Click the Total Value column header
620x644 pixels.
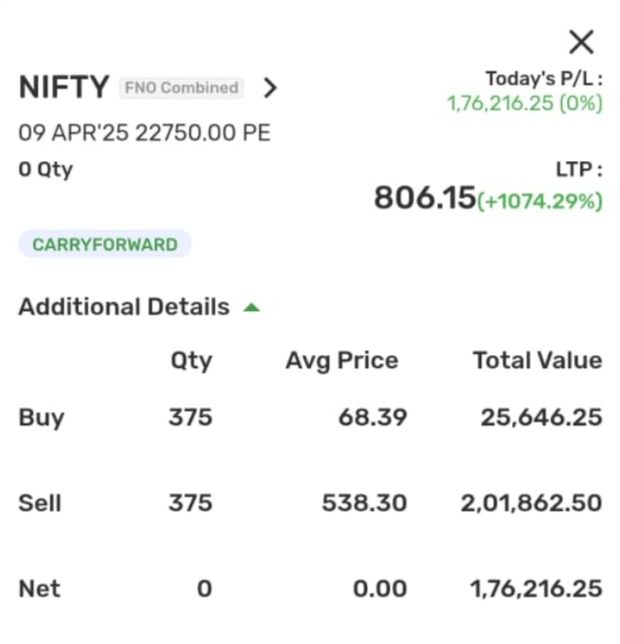tap(537, 361)
